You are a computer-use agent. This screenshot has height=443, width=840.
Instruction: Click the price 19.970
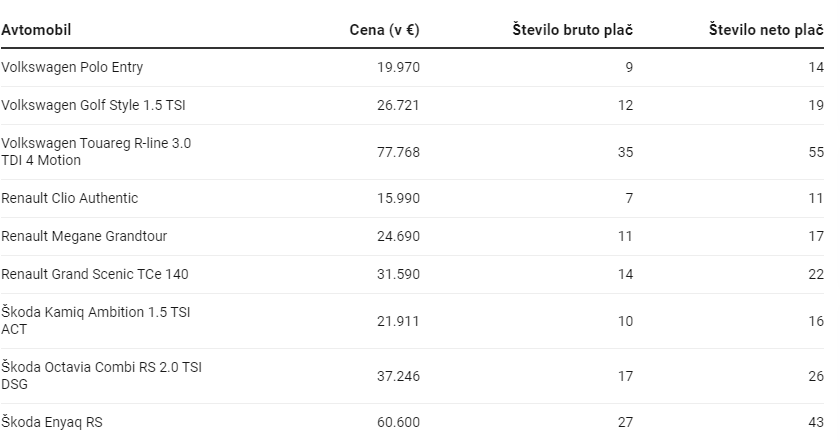tap(398, 67)
